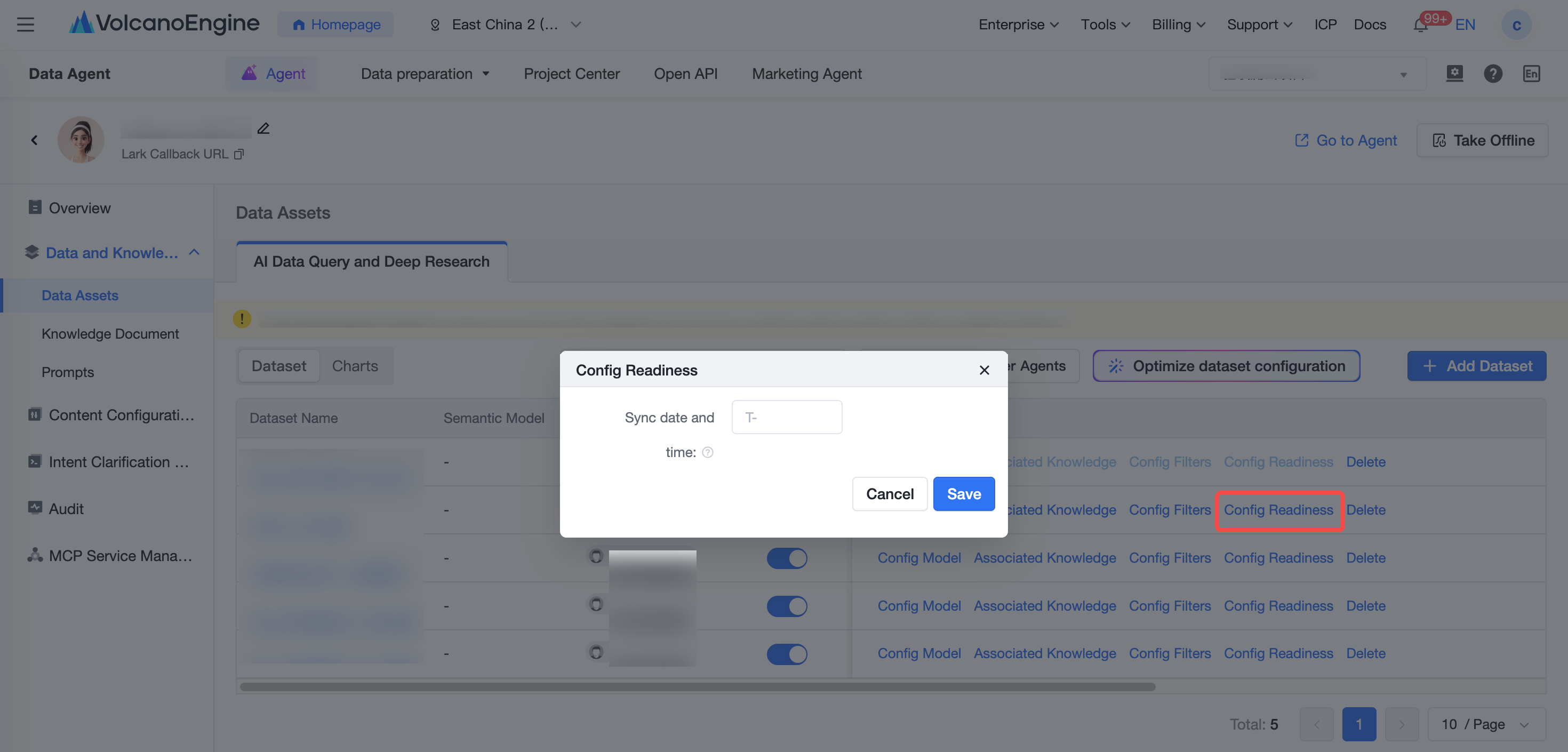Click Save in Config Readiness dialog
The image size is (1568, 752).
pos(964,494)
